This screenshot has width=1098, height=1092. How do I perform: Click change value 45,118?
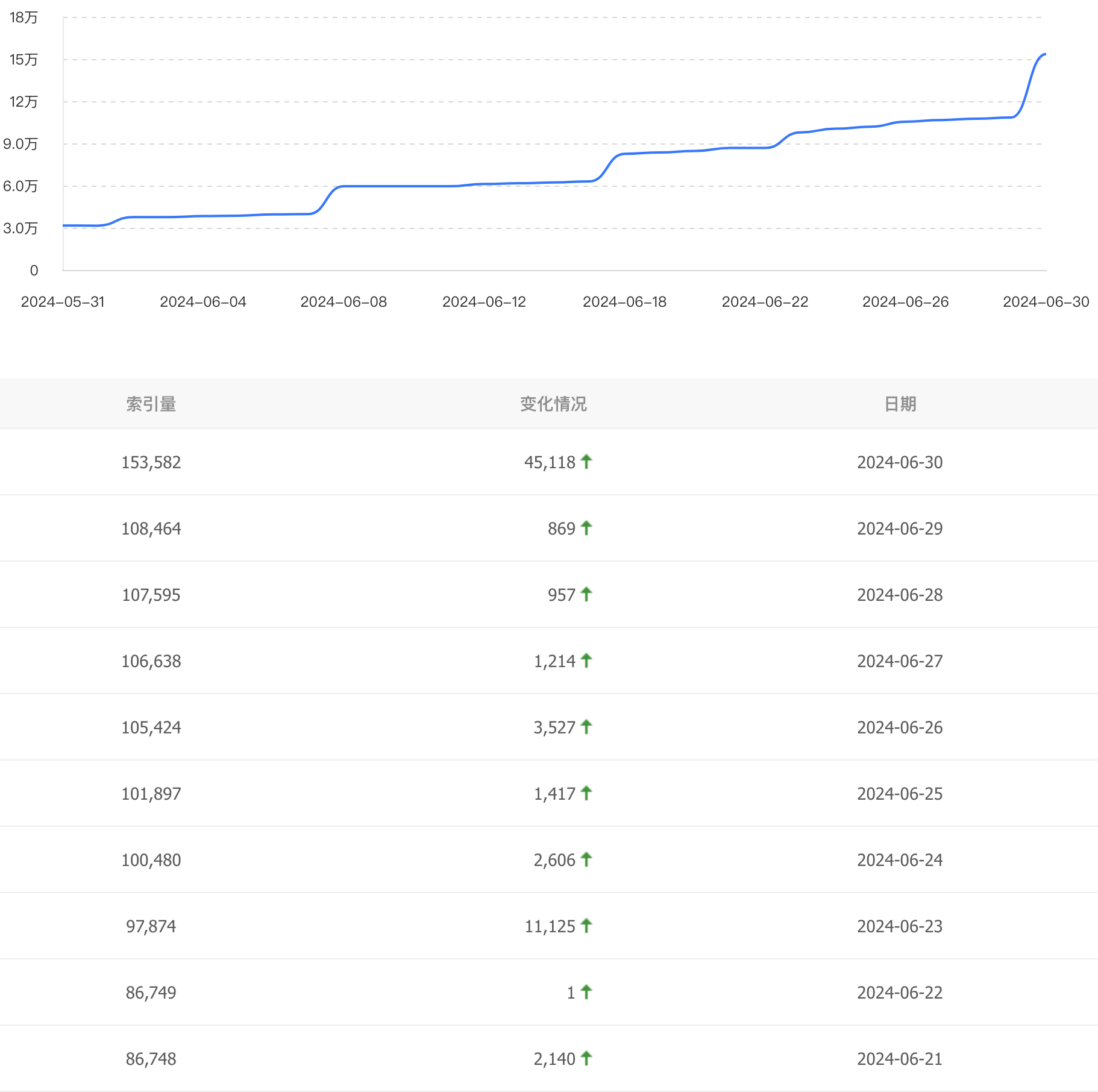(550, 462)
